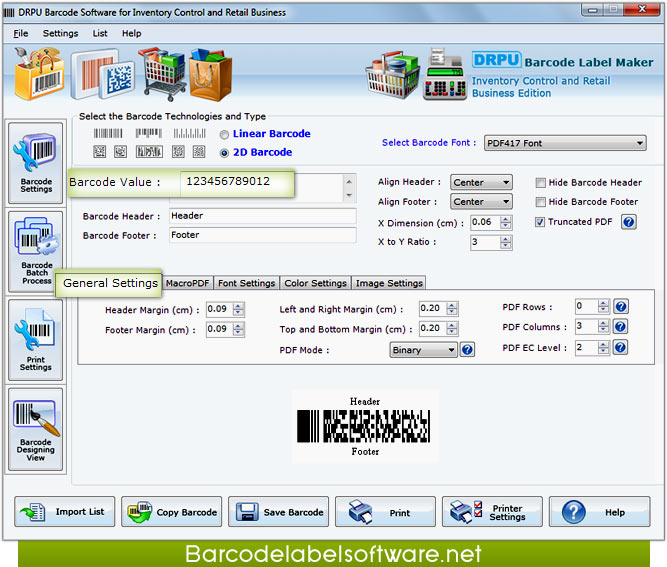667x567 pixels.
Task: Click the bottom Help button
Action: 599,512
